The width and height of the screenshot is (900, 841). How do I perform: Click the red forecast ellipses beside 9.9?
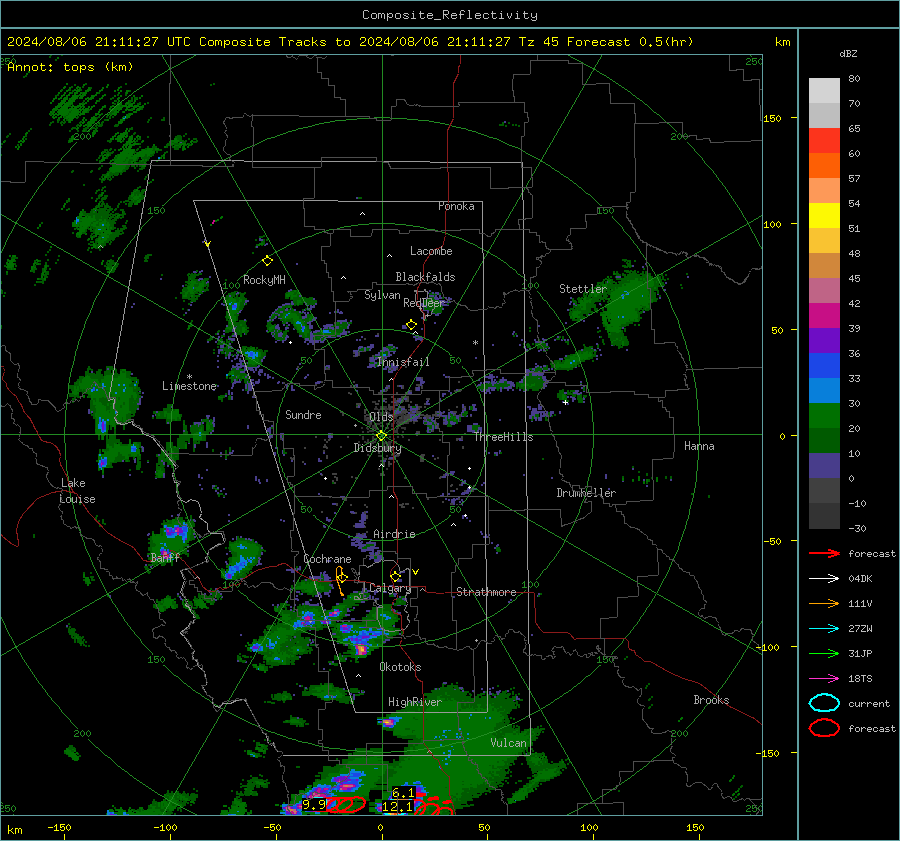(x=347, y=805)
